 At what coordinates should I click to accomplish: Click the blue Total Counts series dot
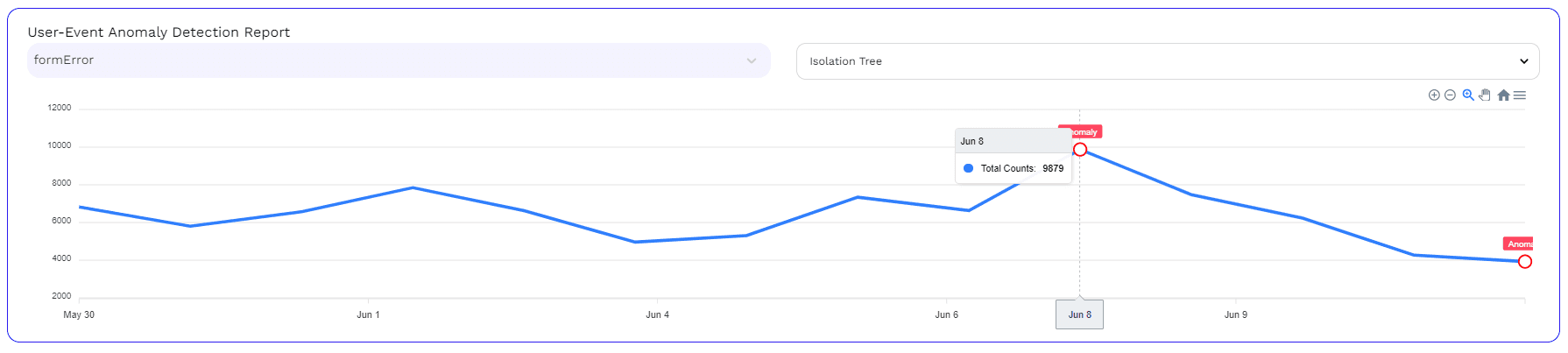(x=968, y=168)
